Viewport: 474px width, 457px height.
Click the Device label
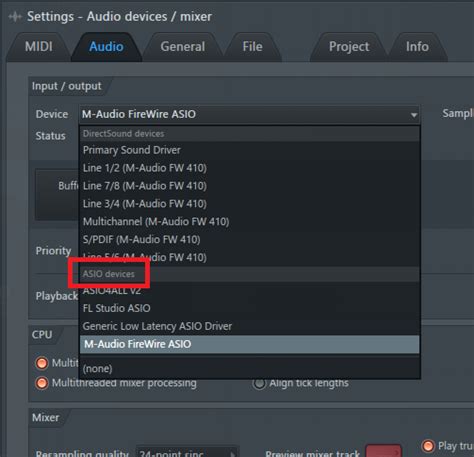click(52, 114)
